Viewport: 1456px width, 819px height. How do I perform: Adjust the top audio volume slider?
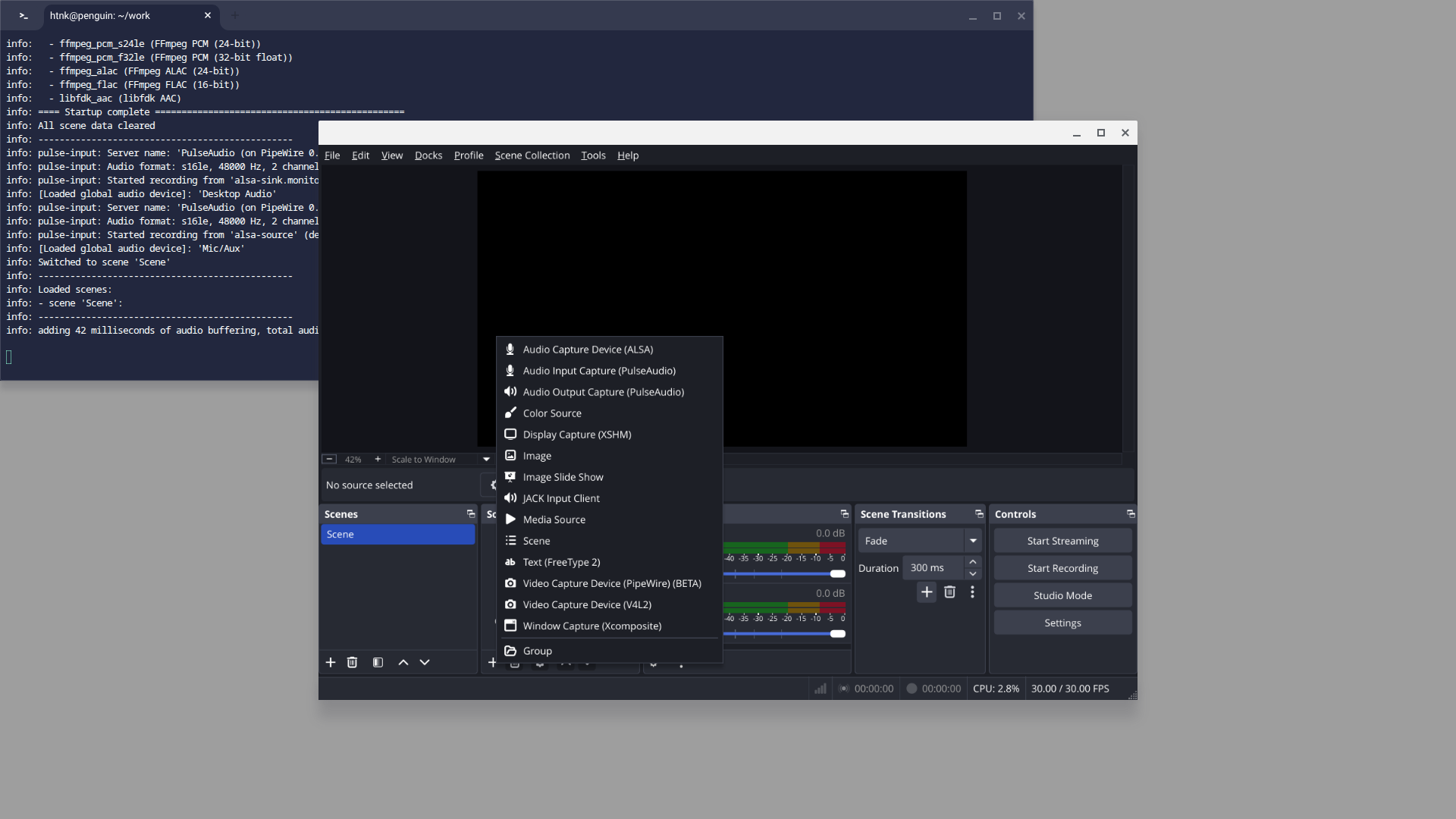[x=837, y=574]
